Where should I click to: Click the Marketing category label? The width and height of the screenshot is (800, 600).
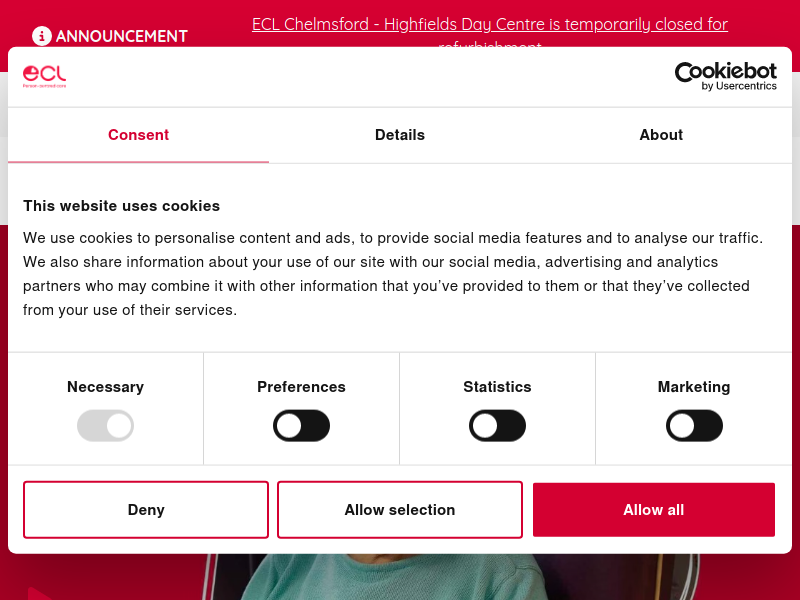click(x=694, y=387)
